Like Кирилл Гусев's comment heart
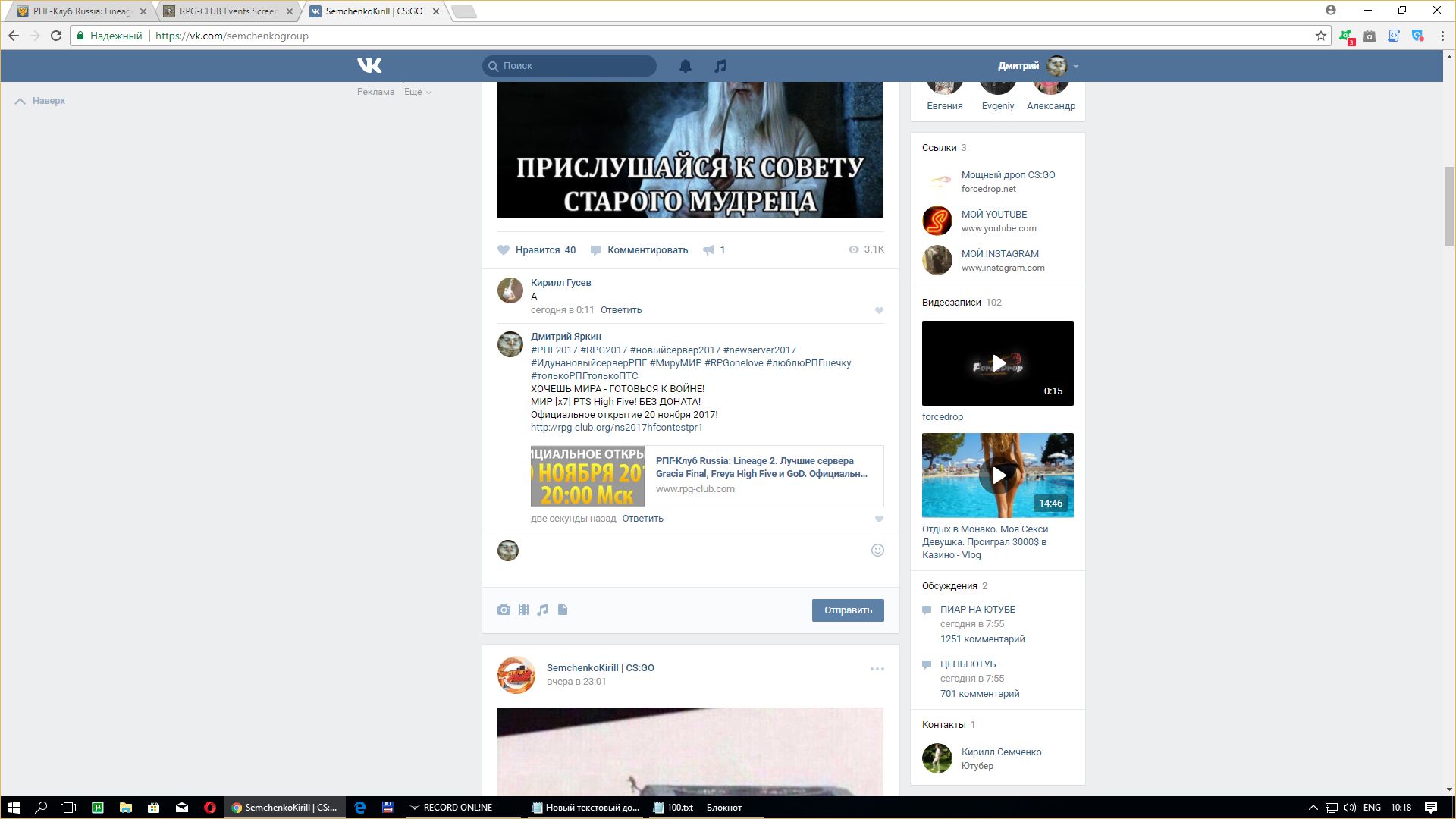Screen dimensions: 1456x819 point(879,310)
